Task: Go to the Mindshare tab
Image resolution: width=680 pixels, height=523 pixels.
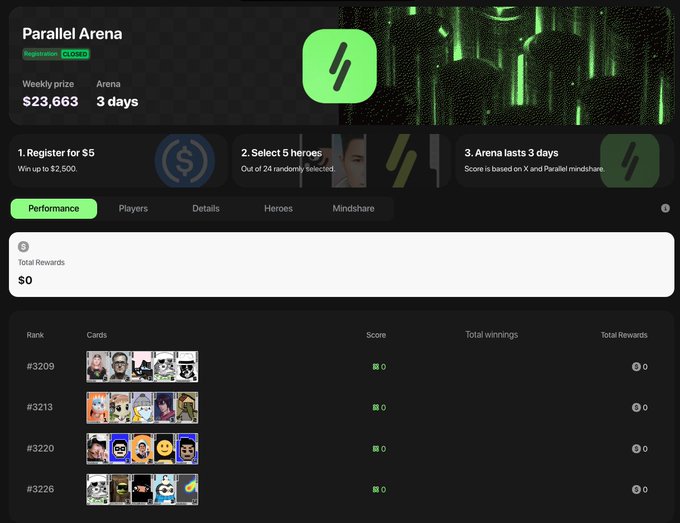Action: (x=352, y=208)
